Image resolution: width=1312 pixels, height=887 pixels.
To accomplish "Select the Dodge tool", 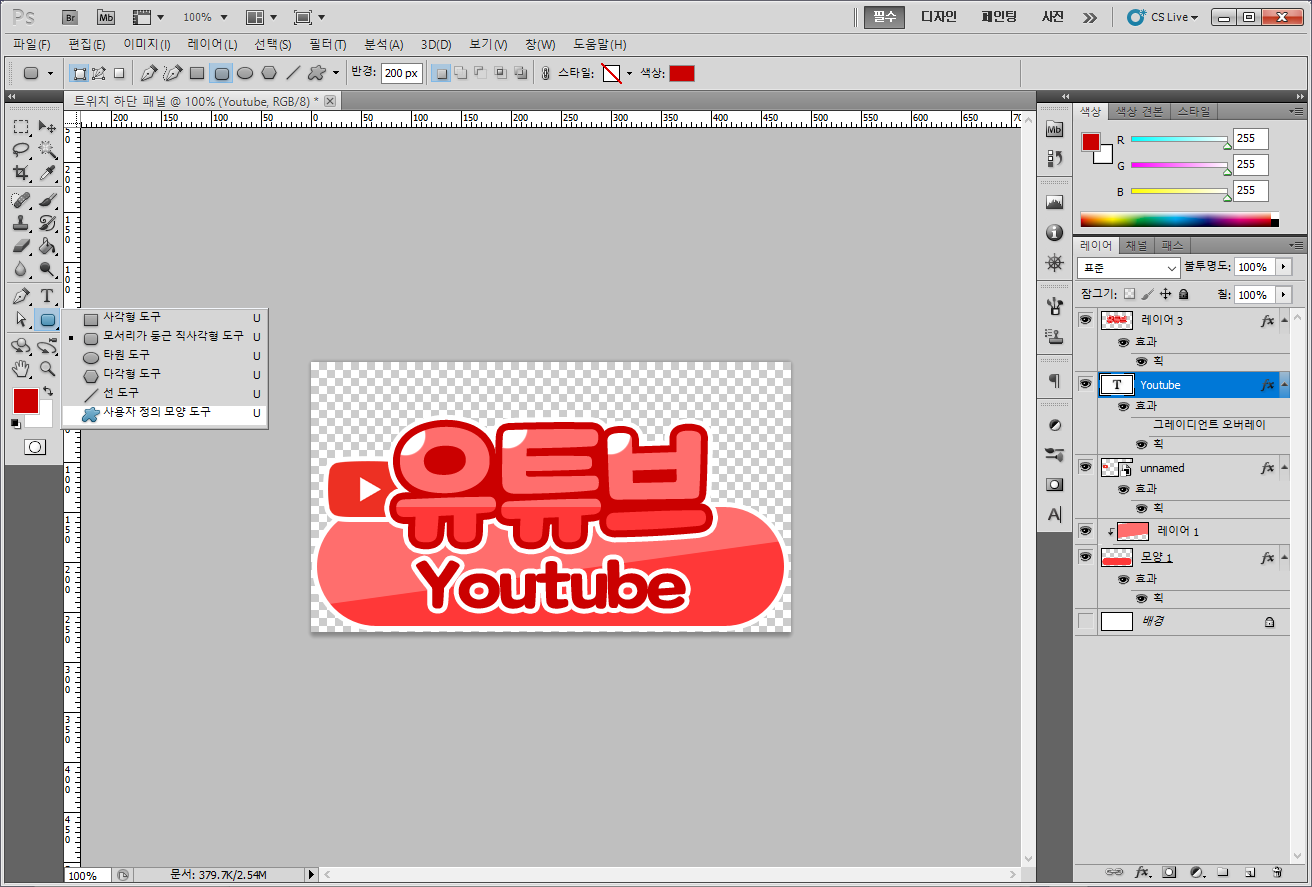I will tap(47, 269).
